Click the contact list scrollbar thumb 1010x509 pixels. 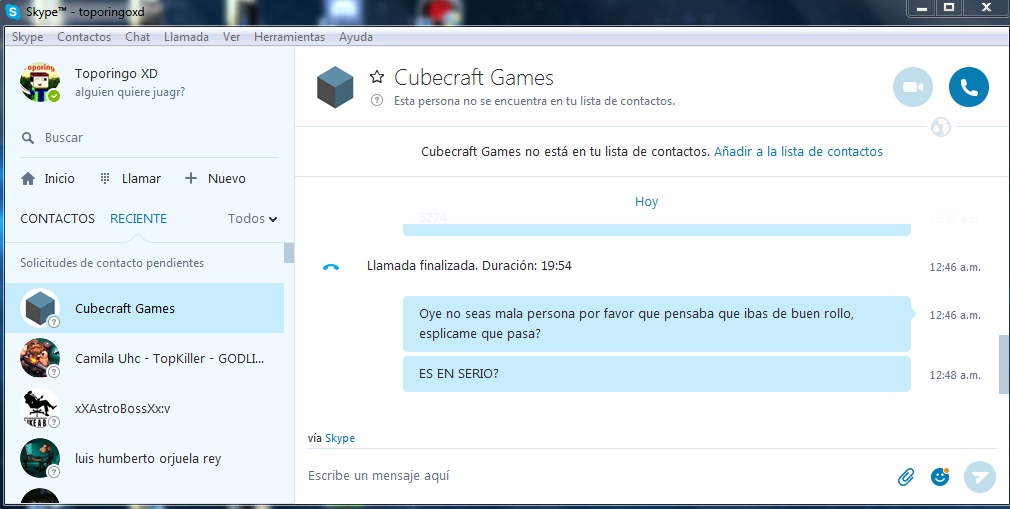[x=289, y=253]
